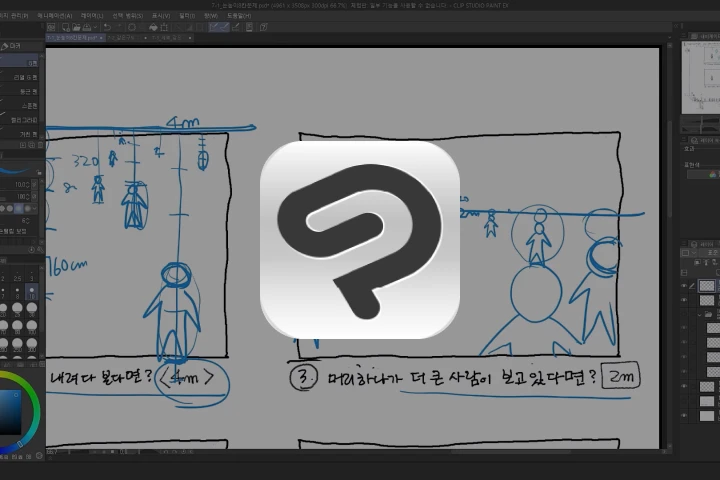Viewport: 720px width, 480px height.
Task: Hide the layer just below the selected layer
Action: 684,300
